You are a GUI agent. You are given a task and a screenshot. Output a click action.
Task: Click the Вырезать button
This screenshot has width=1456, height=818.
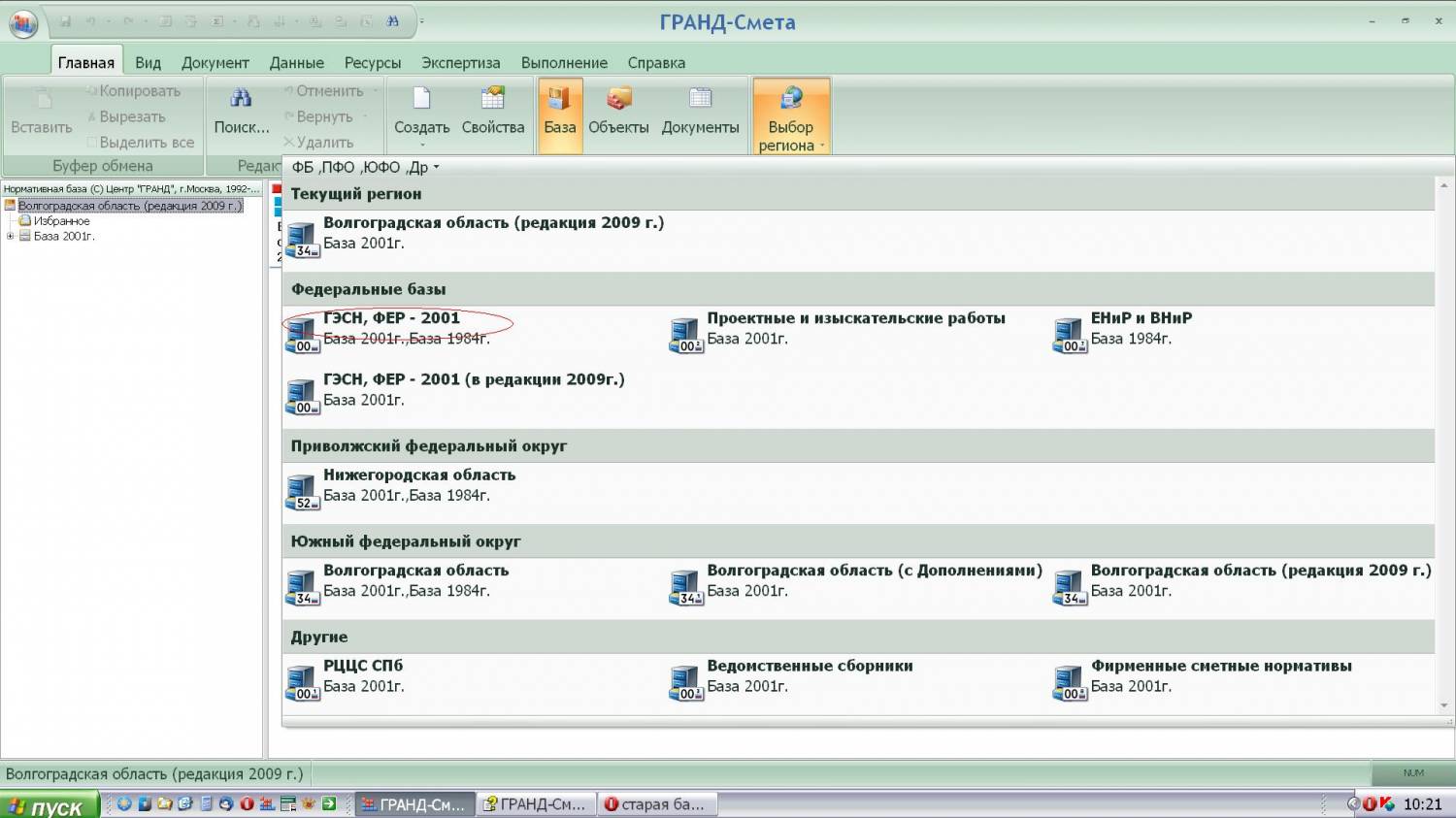[x=125, y=116]
